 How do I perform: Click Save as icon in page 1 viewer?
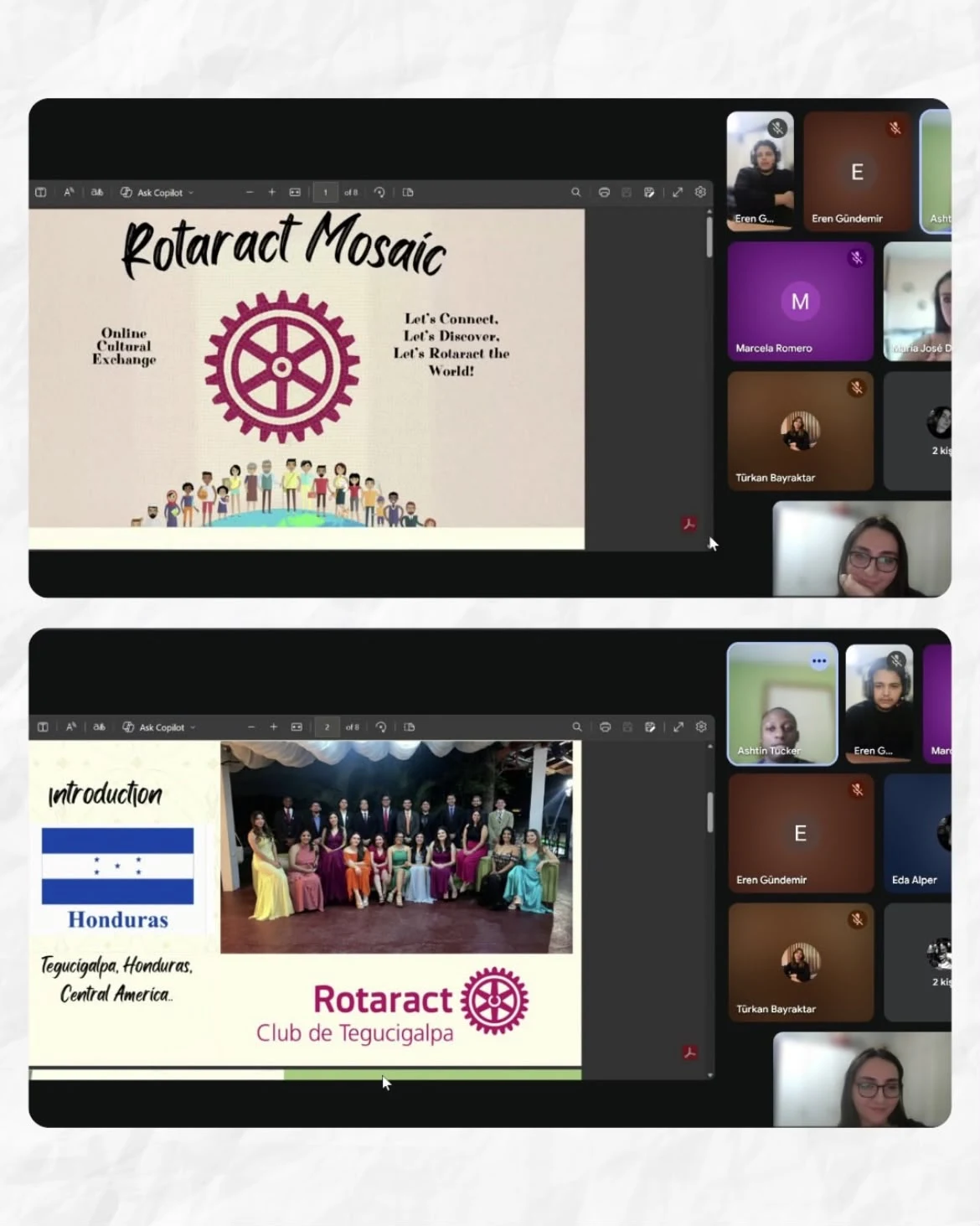pos(649,192)
